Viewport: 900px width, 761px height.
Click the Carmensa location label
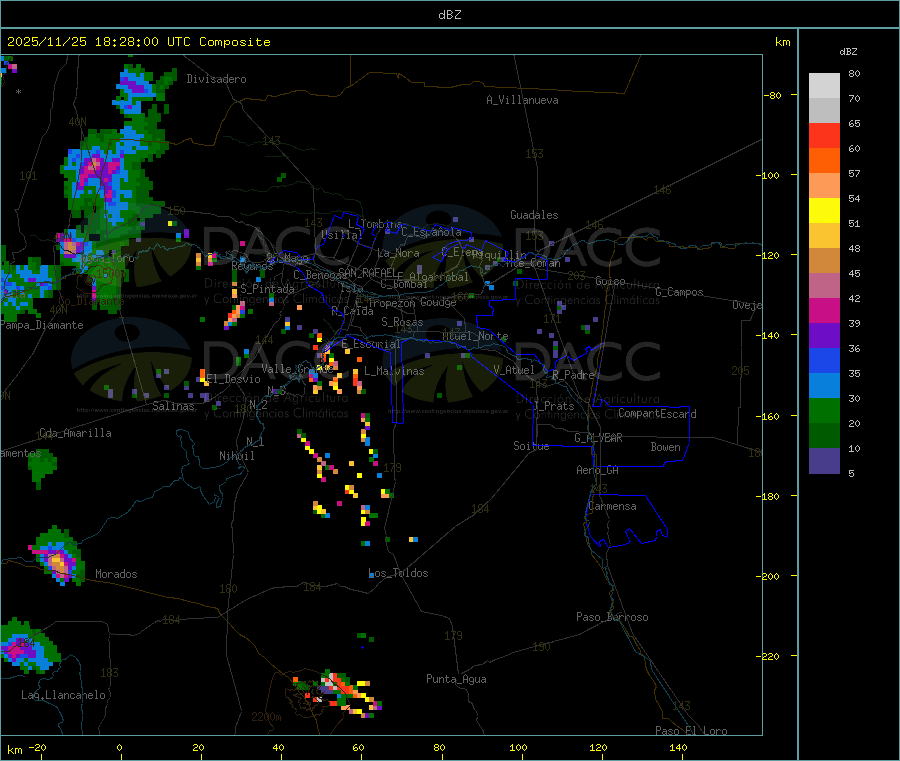[612, 506]
